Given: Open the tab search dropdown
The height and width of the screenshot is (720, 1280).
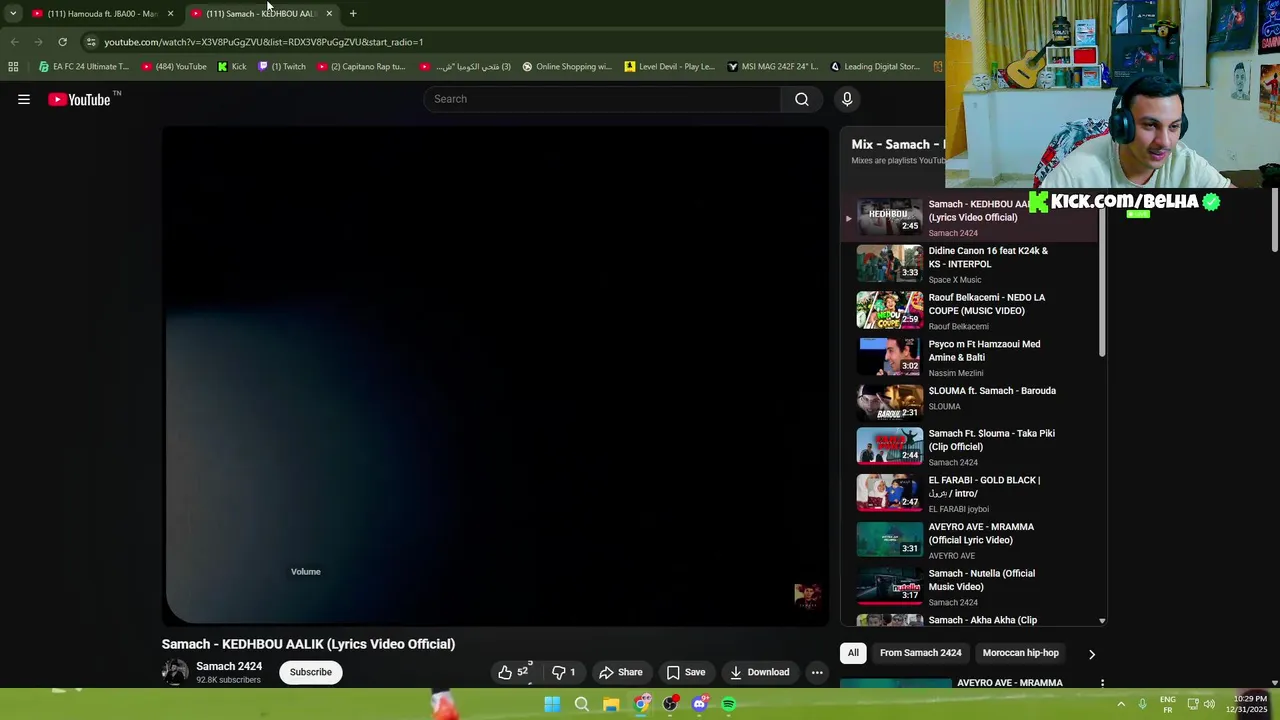Looking at the screenshot, I should coord(12,13).
